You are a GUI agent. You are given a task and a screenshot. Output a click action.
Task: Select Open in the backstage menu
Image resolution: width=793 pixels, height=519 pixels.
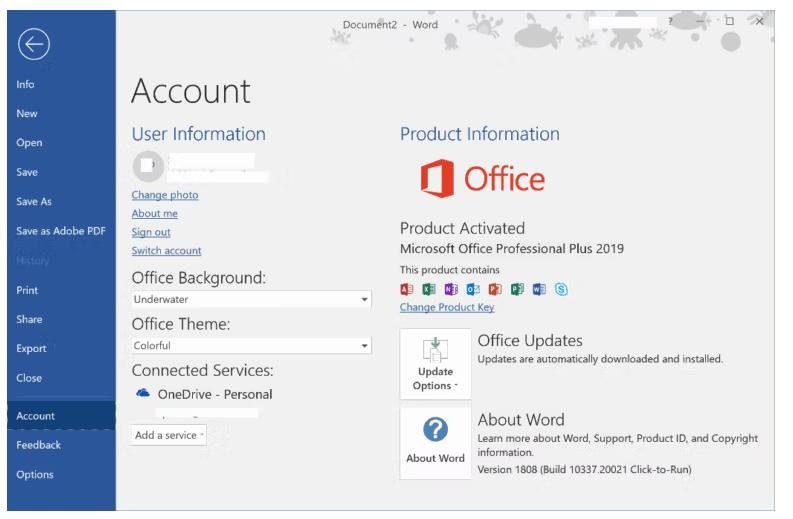tap(29, 143)
